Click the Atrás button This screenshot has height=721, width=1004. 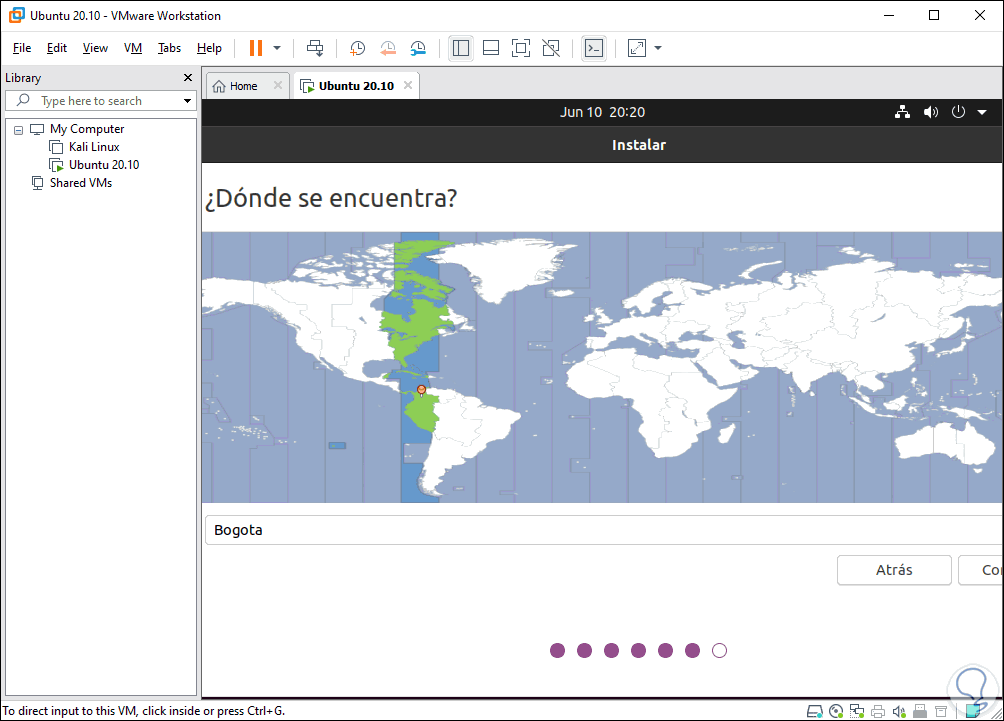(894, 570)
